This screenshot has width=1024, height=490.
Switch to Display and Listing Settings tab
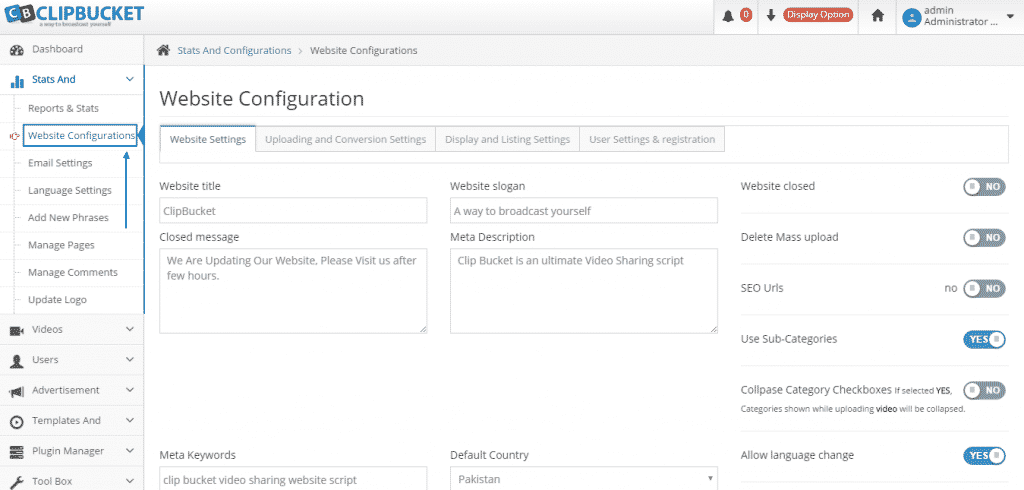[x=507, y=139]
